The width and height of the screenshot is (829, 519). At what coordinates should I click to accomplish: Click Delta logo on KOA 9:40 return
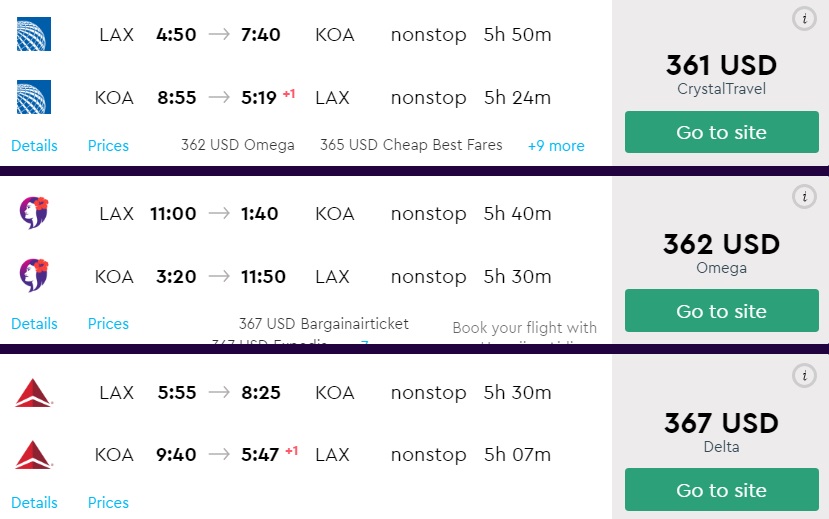pos(34,455)
